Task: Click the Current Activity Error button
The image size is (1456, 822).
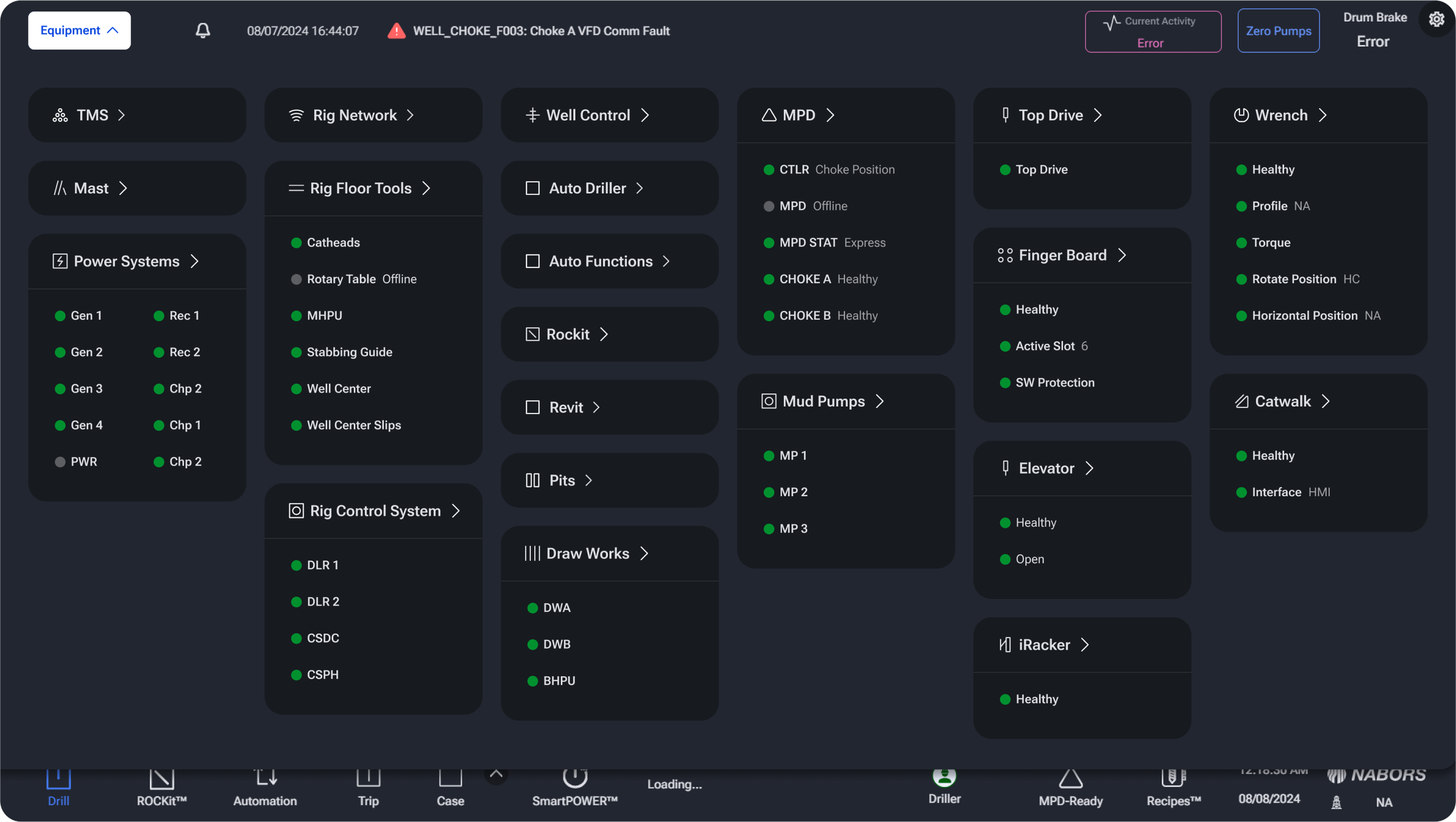Action: (x=1153, y=31)
